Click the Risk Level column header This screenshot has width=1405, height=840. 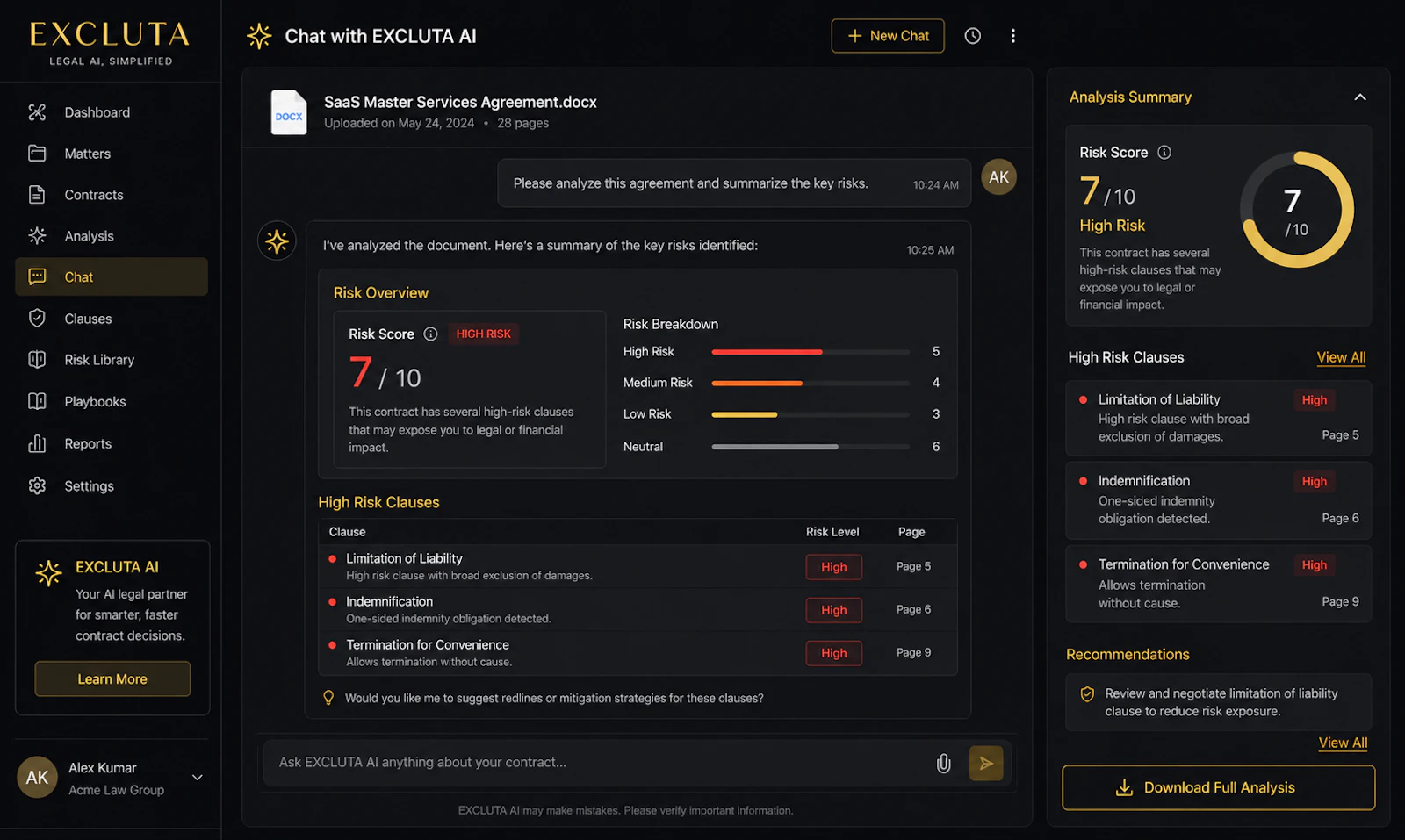[832, 532]
